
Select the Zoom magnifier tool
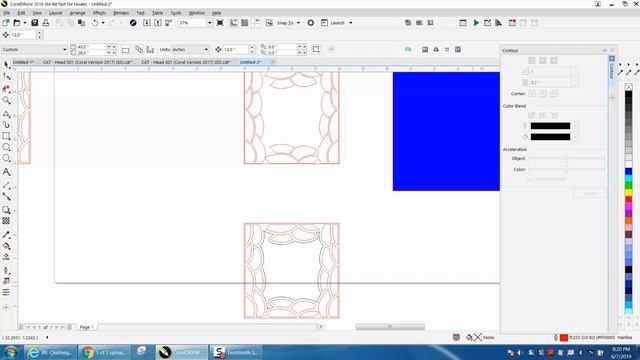(6, 100)
